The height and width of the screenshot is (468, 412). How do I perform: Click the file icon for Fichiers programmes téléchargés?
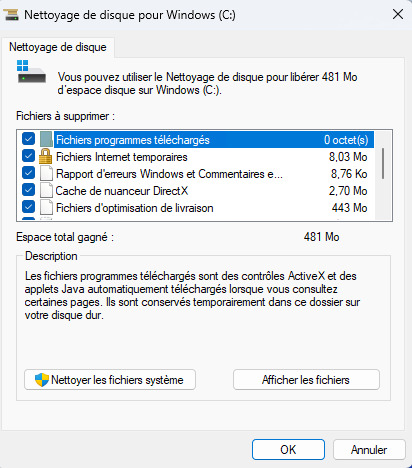click(46, 139)
